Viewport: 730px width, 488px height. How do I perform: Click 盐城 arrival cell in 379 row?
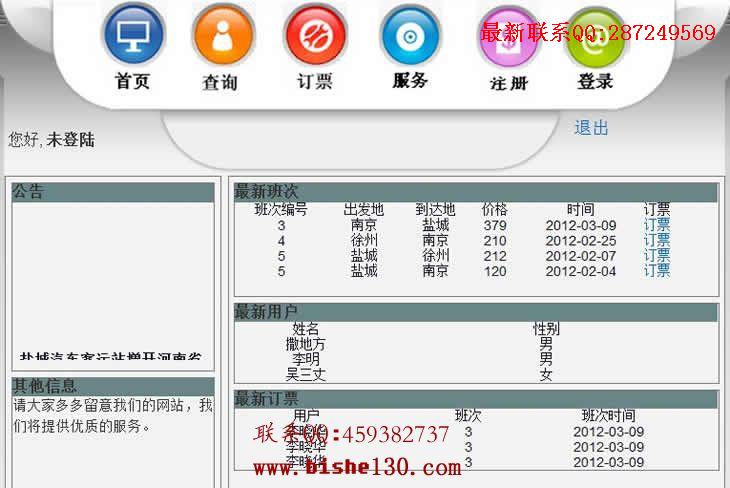[x=435, y=225]
